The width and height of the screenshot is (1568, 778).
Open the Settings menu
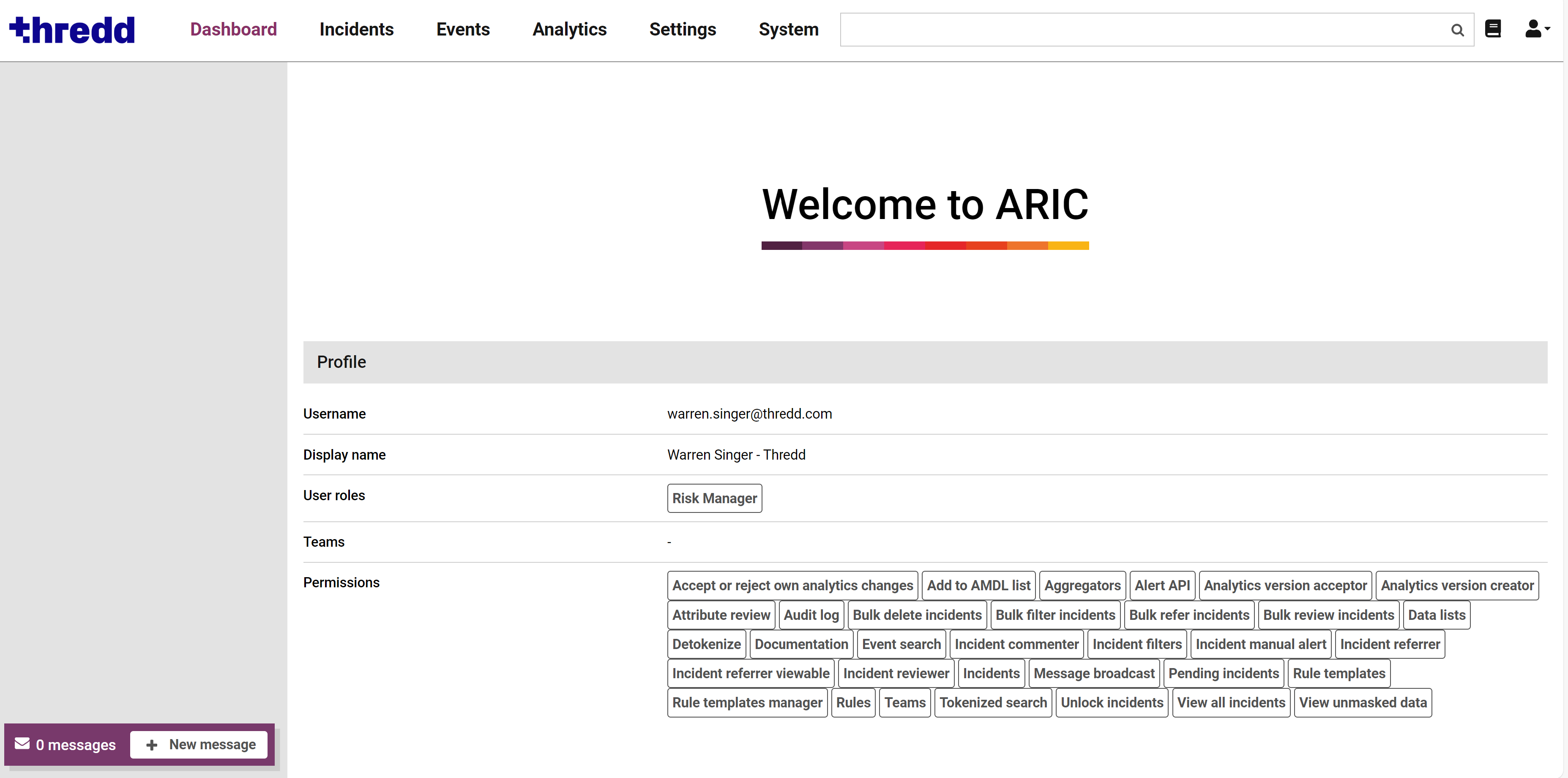click(x=682, y=29)
